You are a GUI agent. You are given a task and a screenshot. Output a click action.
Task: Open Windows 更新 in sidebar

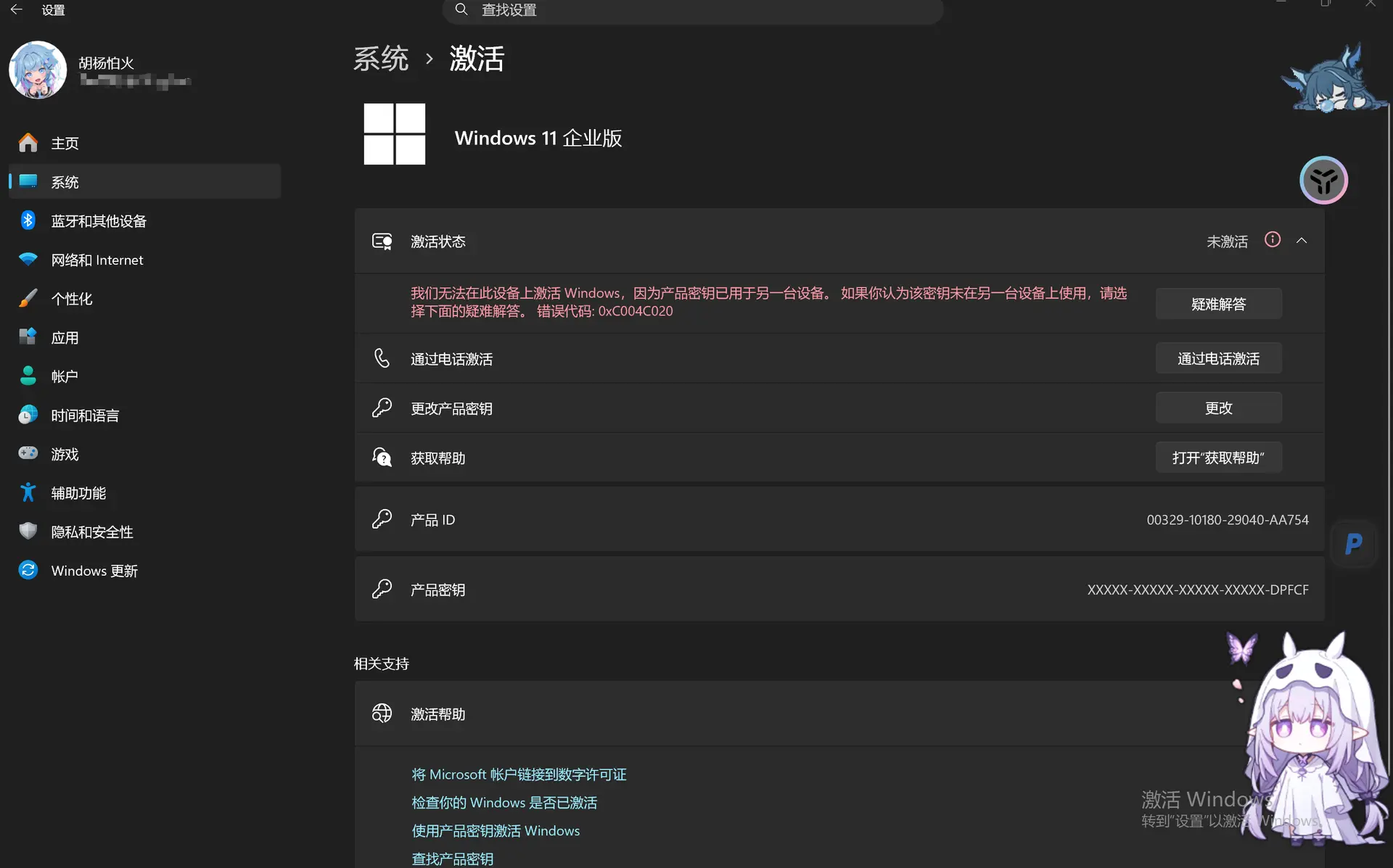click(x=144, y=570)
